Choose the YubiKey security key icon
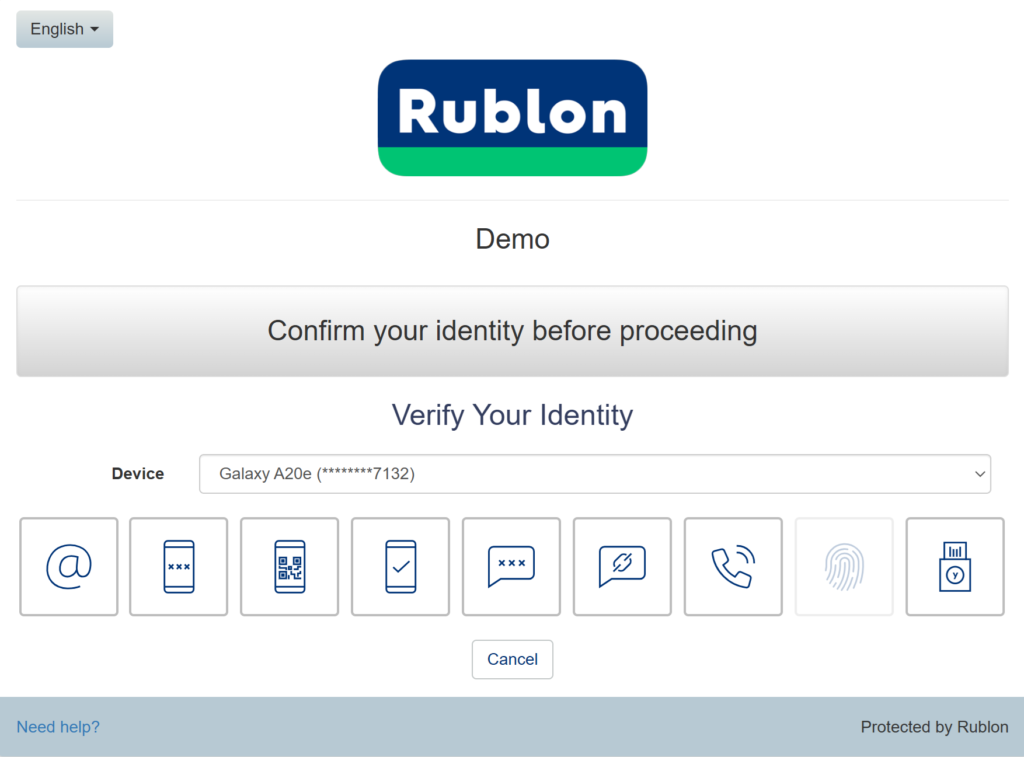 955,566
